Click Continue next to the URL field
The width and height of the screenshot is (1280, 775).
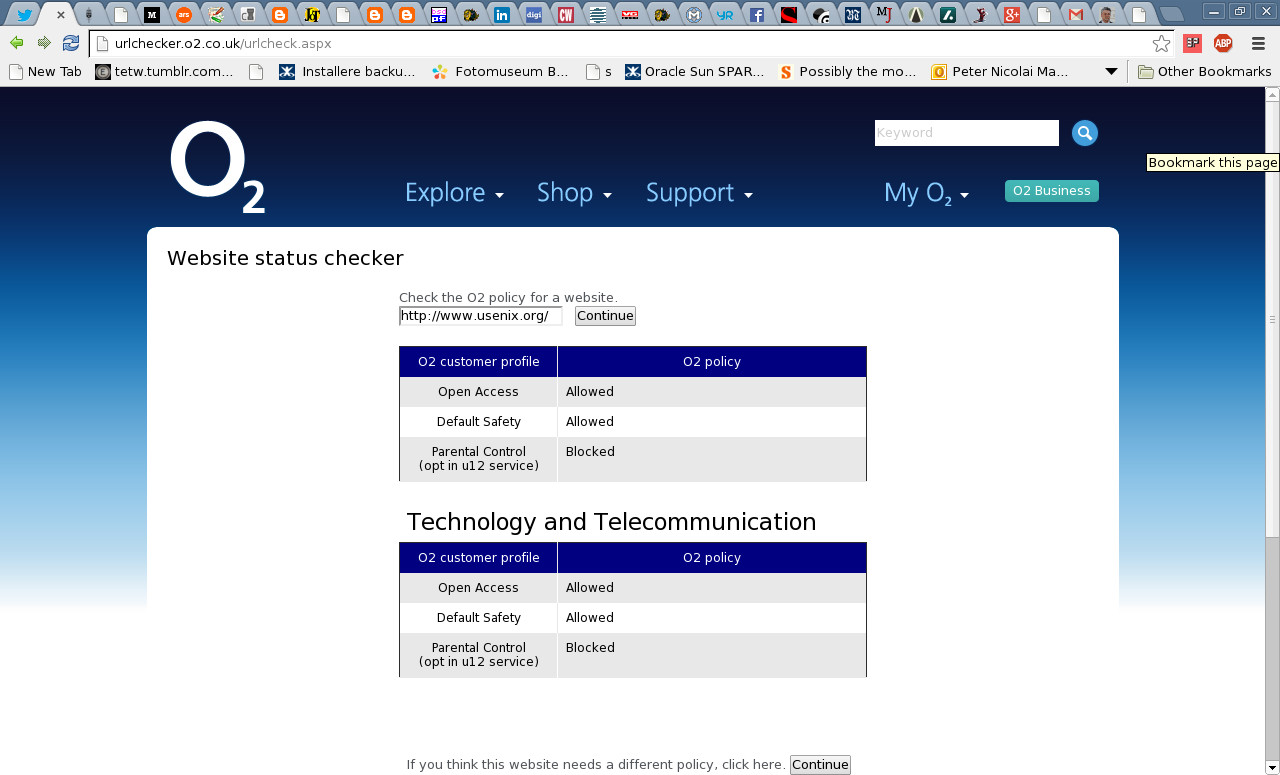(605, 316)
